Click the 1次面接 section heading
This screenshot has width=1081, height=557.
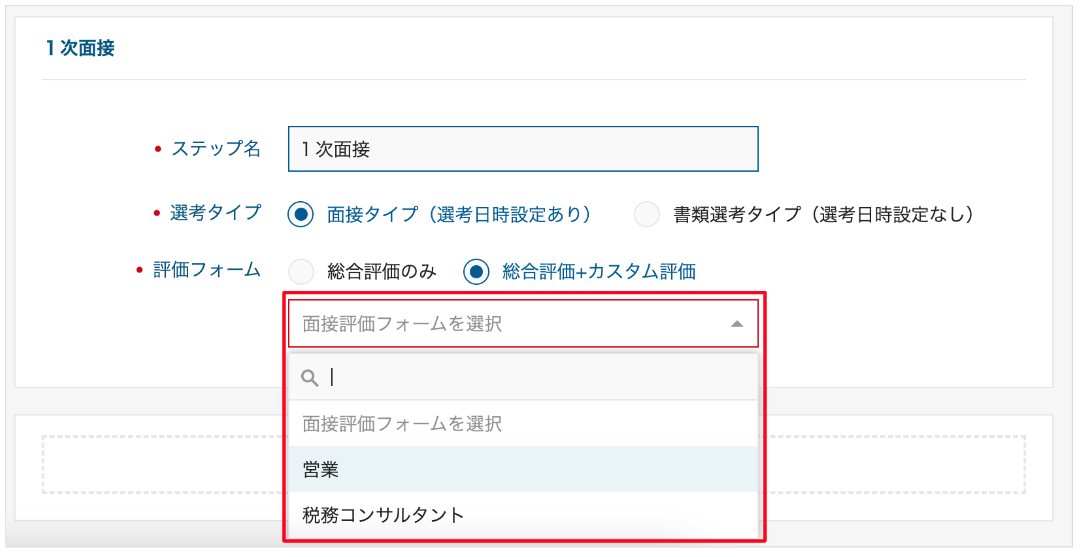(80, 48)
